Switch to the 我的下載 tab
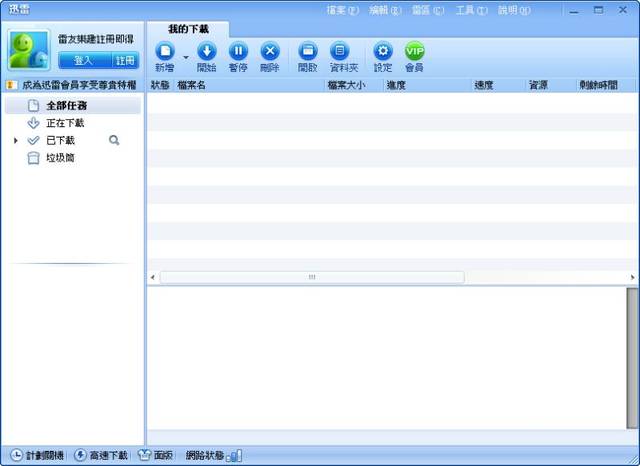 [188, 30]
